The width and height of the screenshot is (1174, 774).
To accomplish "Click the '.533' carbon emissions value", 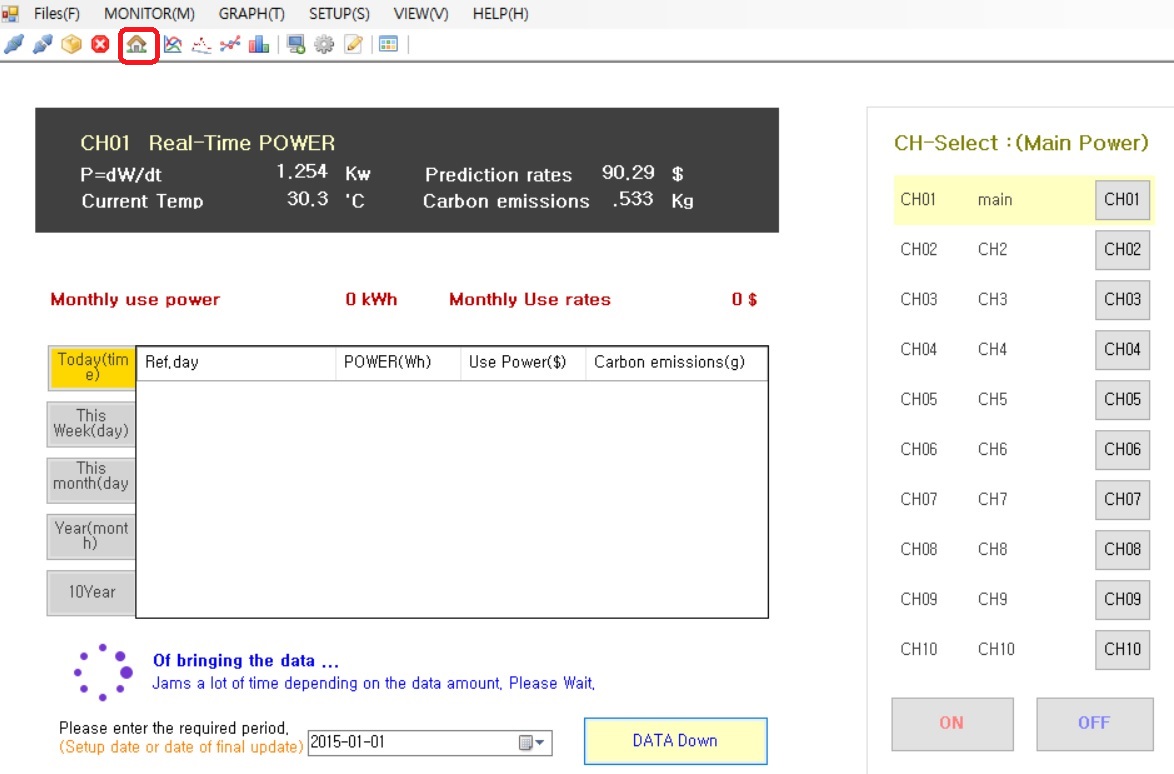I will tap(633, 199).
